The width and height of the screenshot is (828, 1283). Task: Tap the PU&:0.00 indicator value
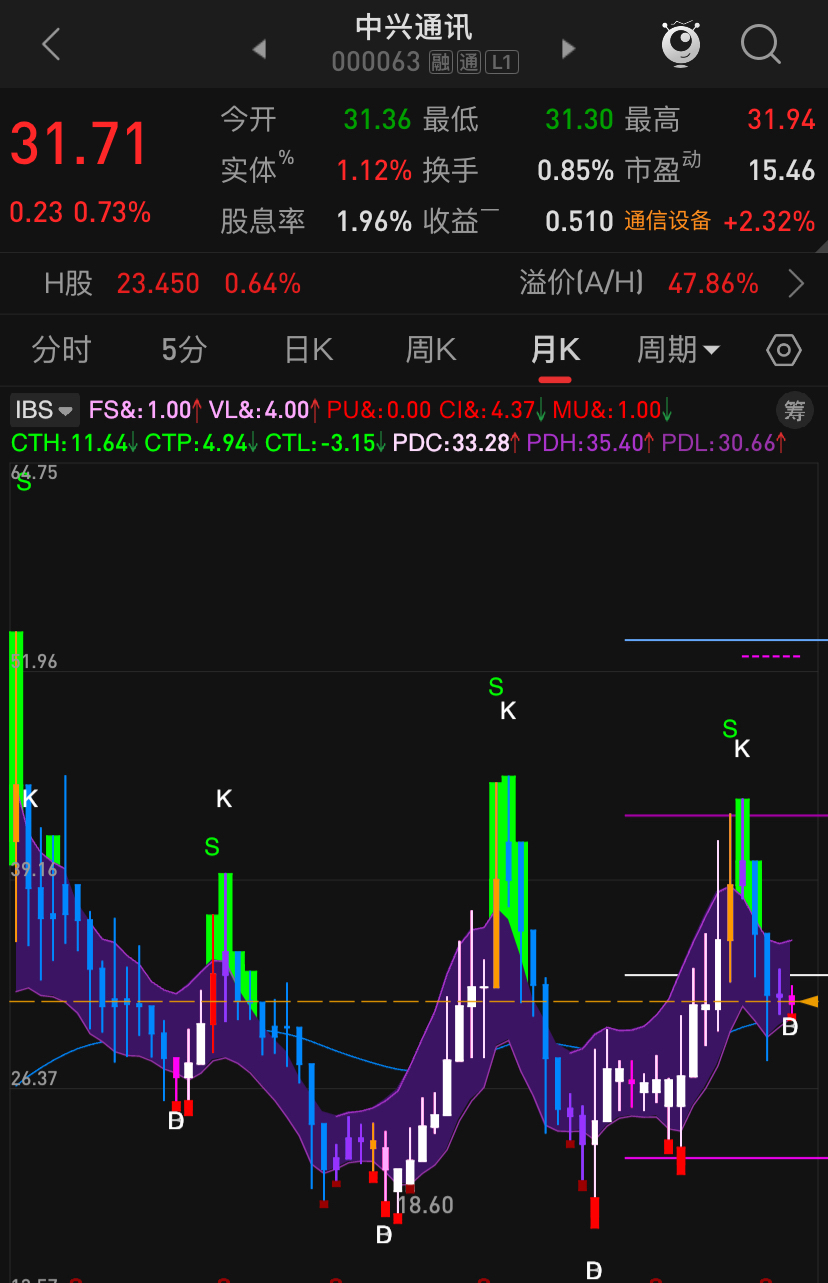pos(379,410)
